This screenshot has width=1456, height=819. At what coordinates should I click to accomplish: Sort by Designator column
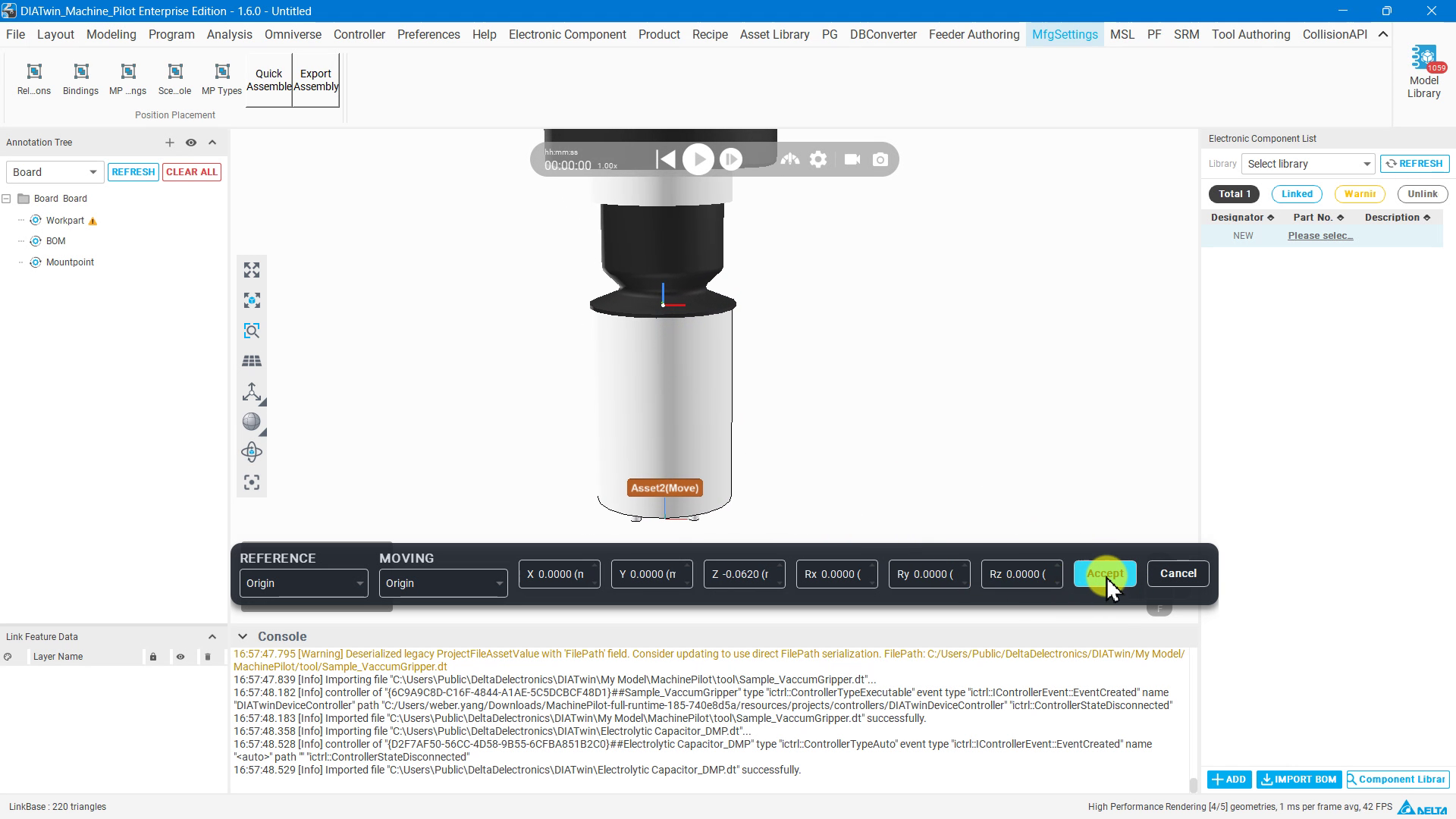[1242, 218]
